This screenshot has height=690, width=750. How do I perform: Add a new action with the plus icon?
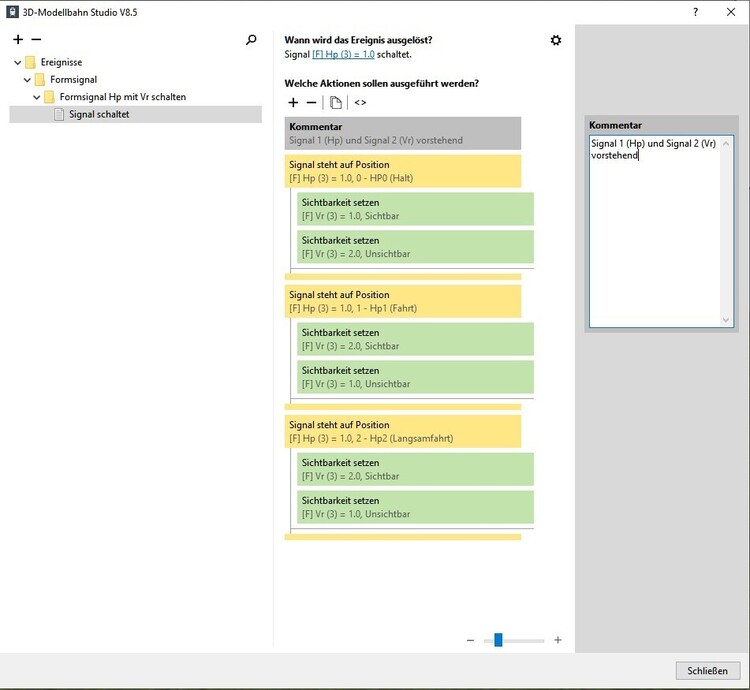click(293, 102)
